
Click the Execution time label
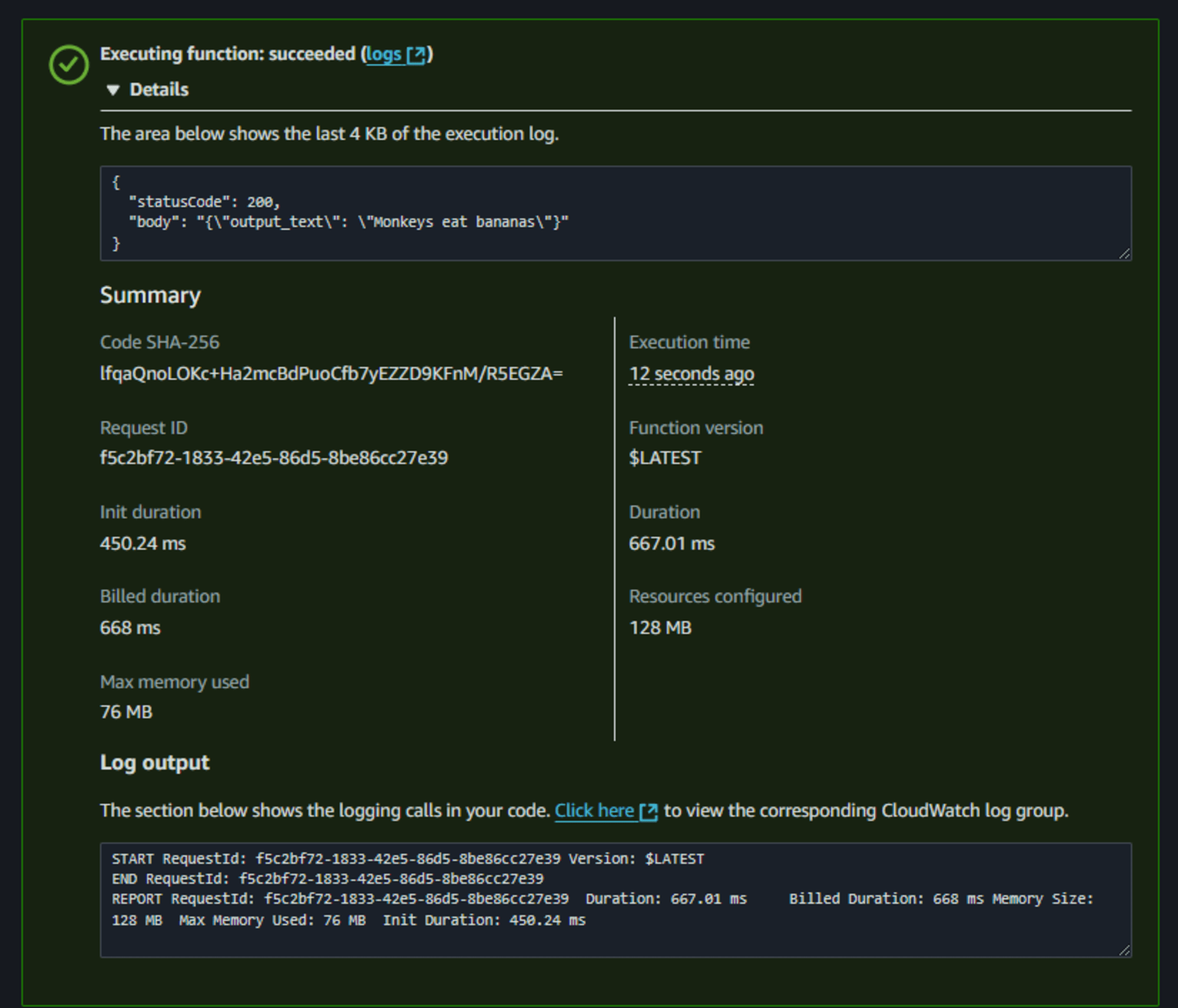[689, 342]
